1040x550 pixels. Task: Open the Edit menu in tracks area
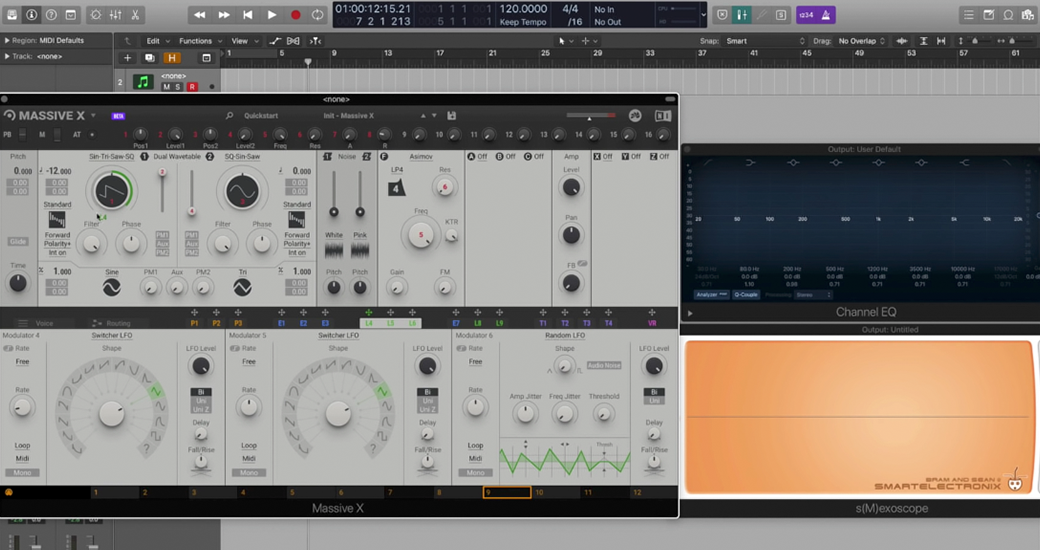tap(158, 41)
